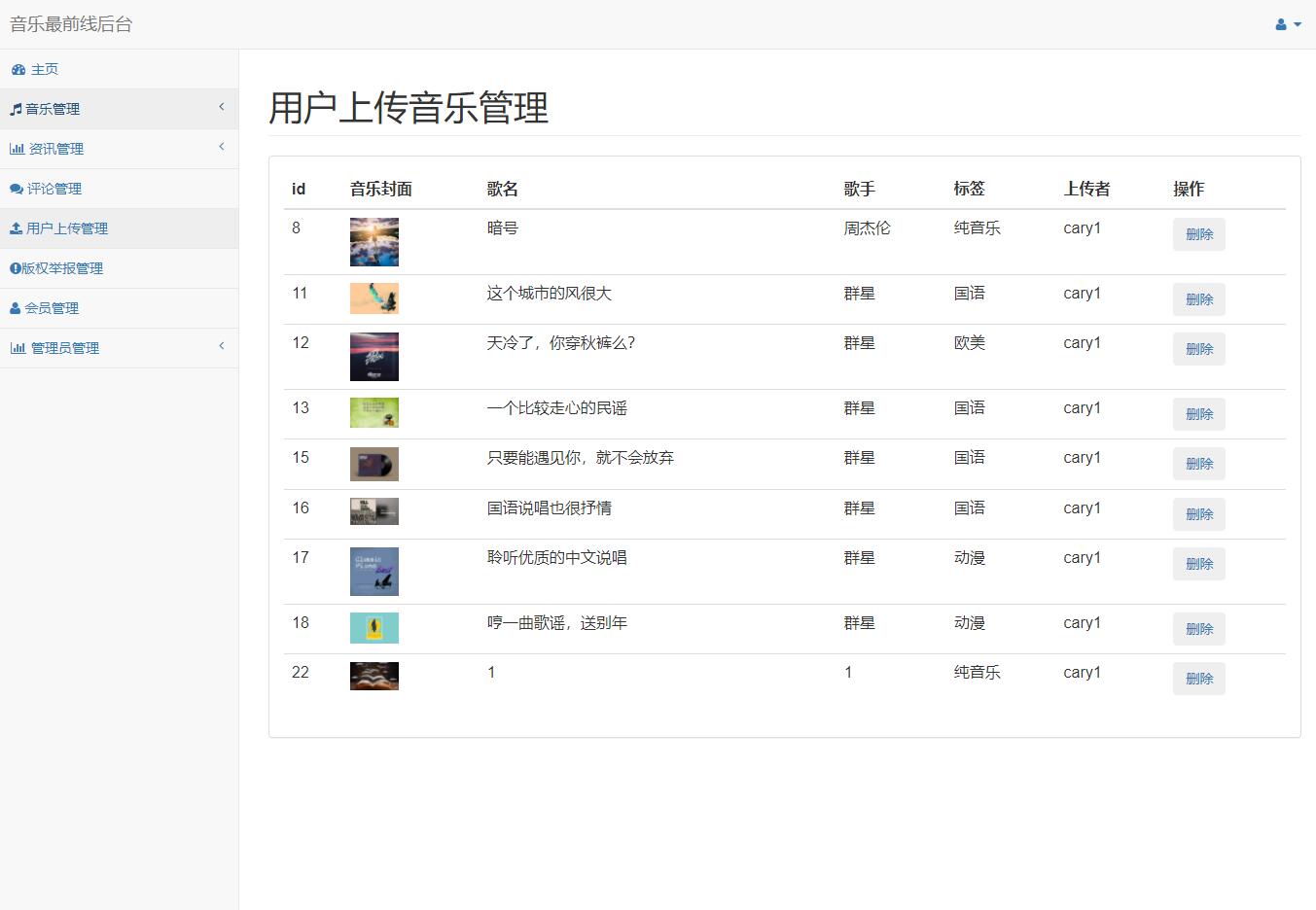Open the dropdown caret near account icon
Screen dimensions: 1316x910
click(x=1296, y=24)
